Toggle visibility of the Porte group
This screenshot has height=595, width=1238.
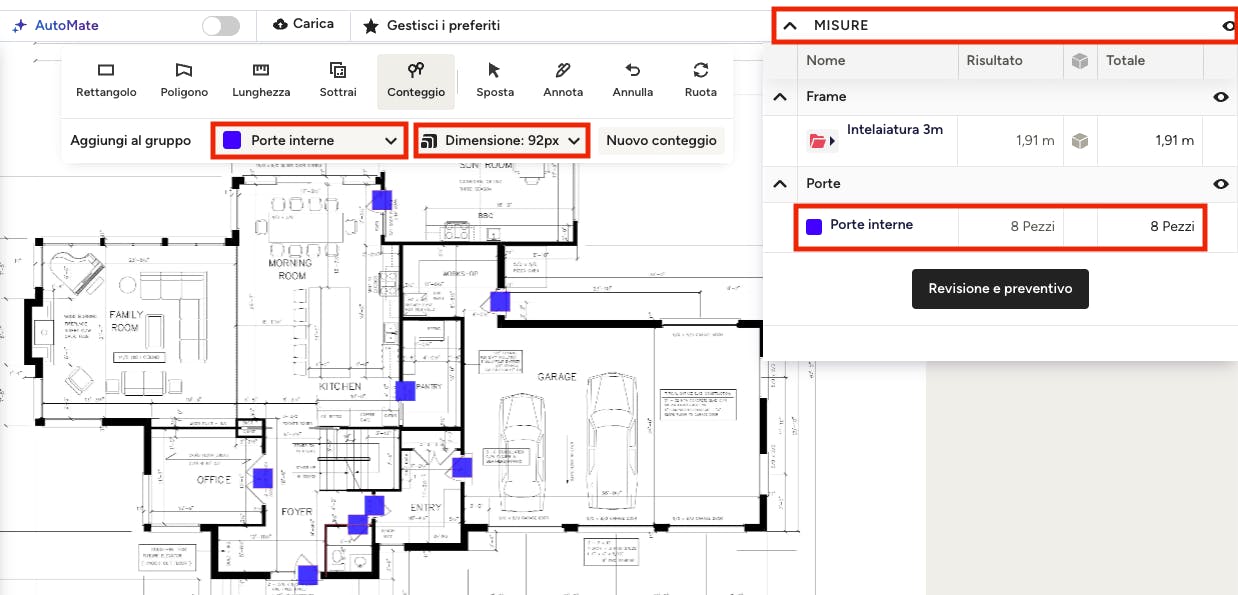[x=1220, y=184]
